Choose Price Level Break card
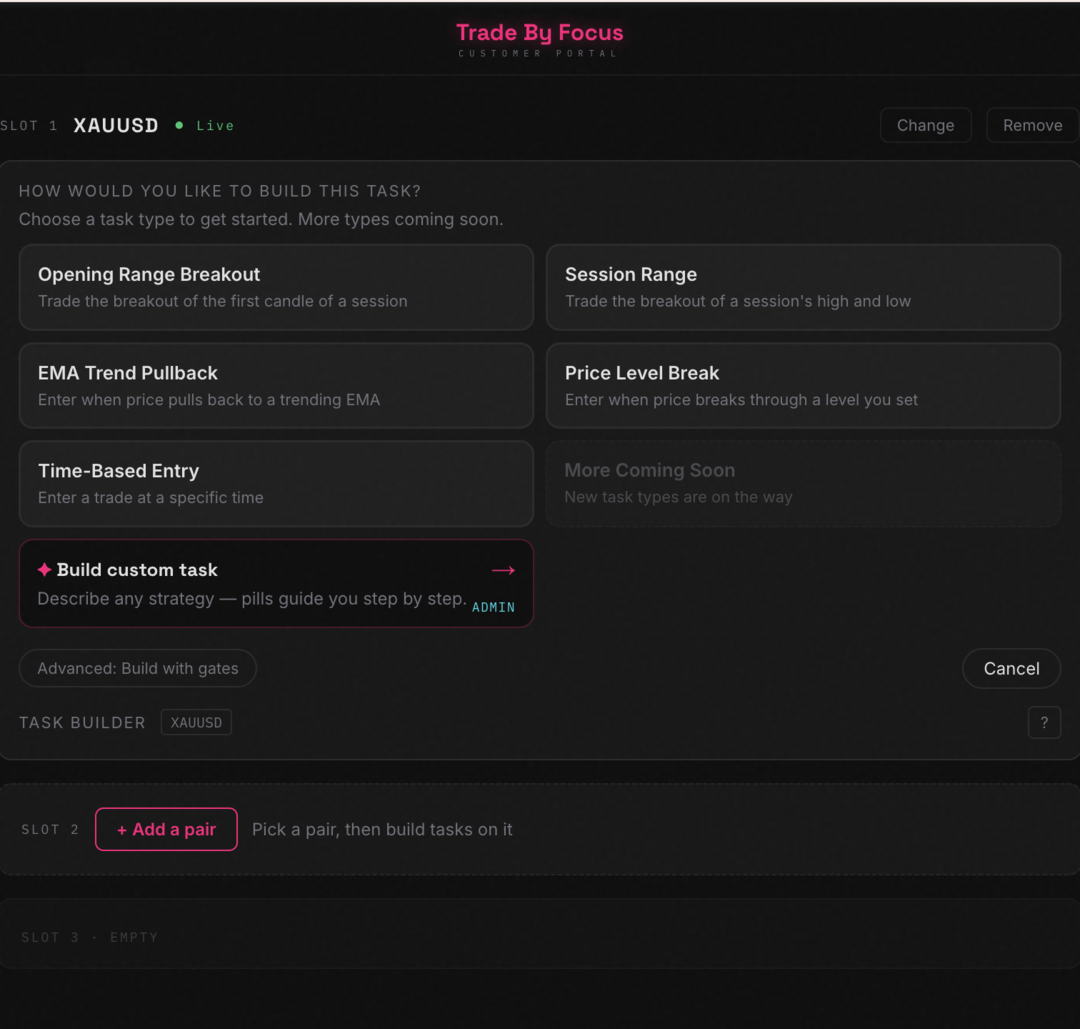1080x1029 pixels. tap(803, 386)
